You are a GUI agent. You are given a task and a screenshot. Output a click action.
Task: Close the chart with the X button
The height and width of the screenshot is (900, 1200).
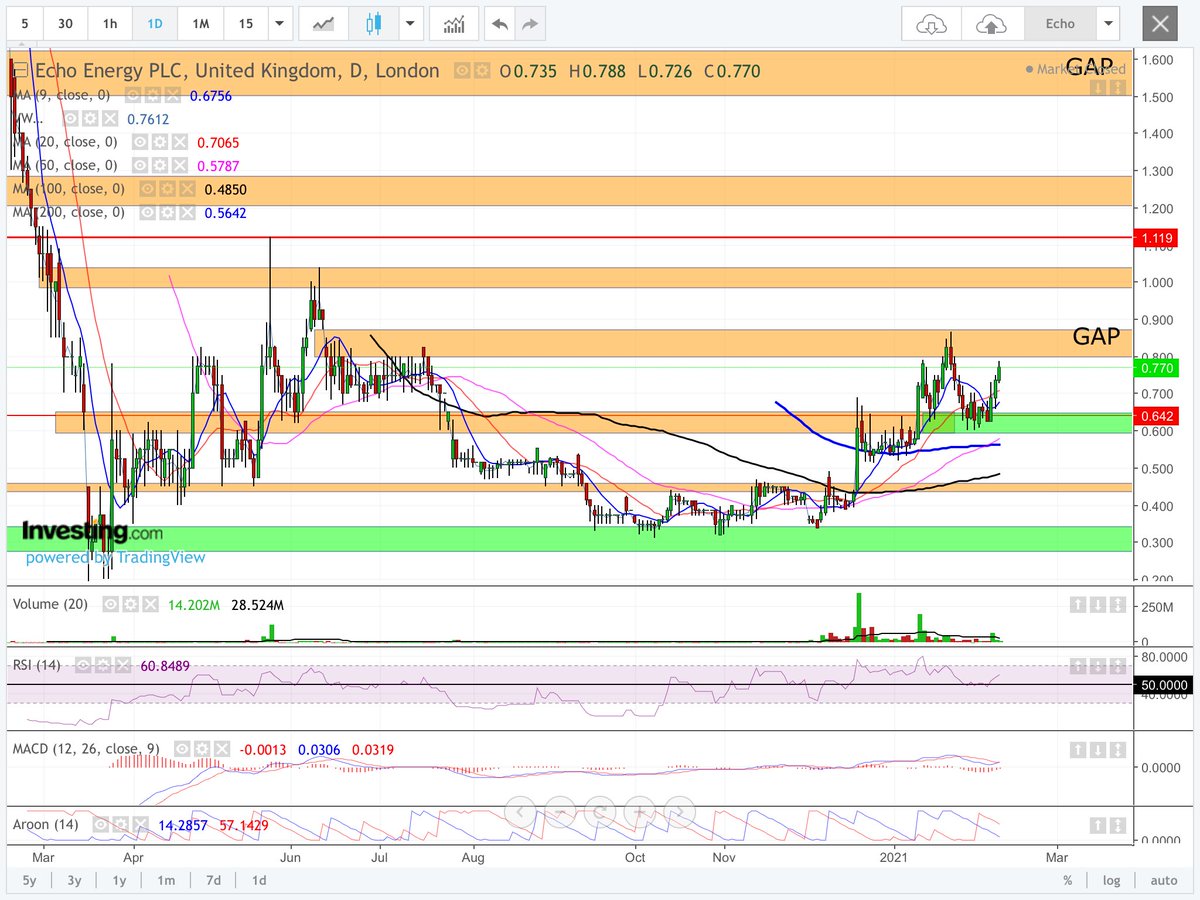1159,23
